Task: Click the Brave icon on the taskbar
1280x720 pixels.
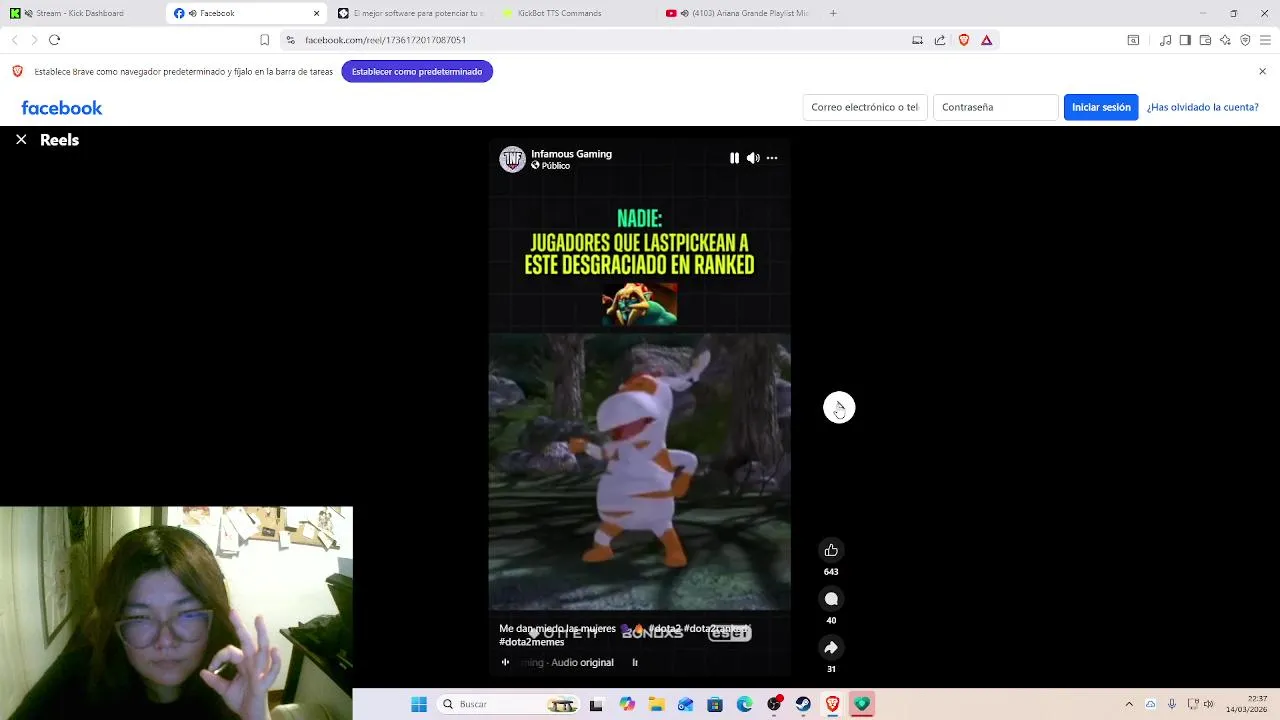Action: pyautogui.click(x=832, y=704)
